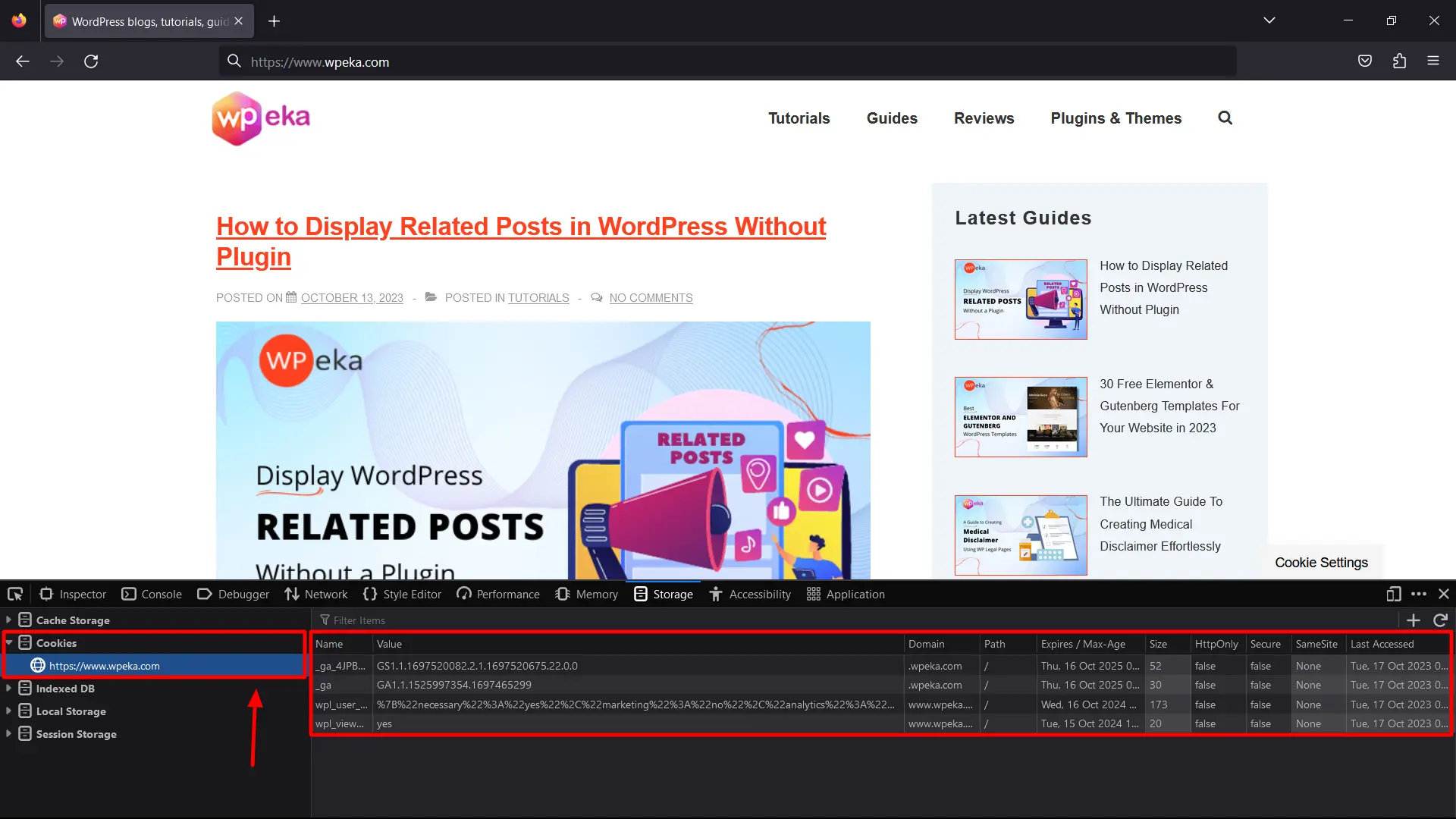Sort cookies by Name column
The width and height of the screenshot is (1456, 819).
tap(342, 644)
